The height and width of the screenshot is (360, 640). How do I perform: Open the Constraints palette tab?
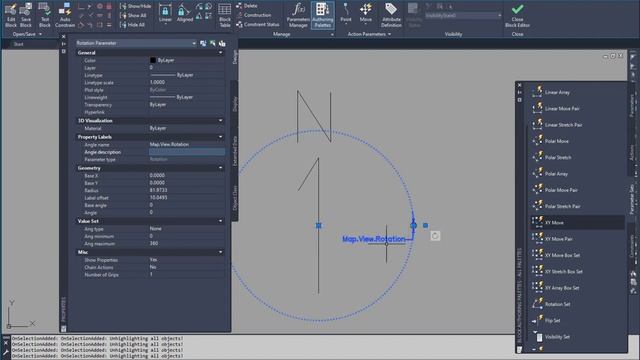tap(632, 246)
